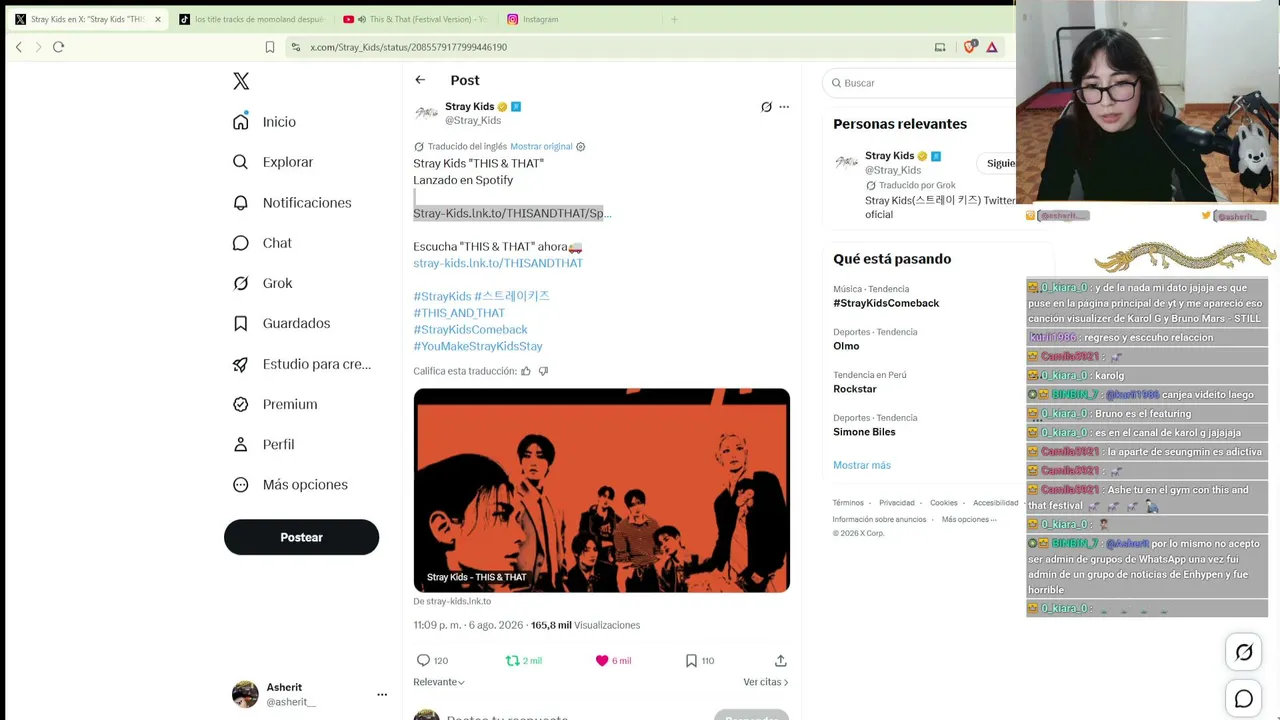Click the browser back arrow
1280x720 pixels.
tap(19, 47)
